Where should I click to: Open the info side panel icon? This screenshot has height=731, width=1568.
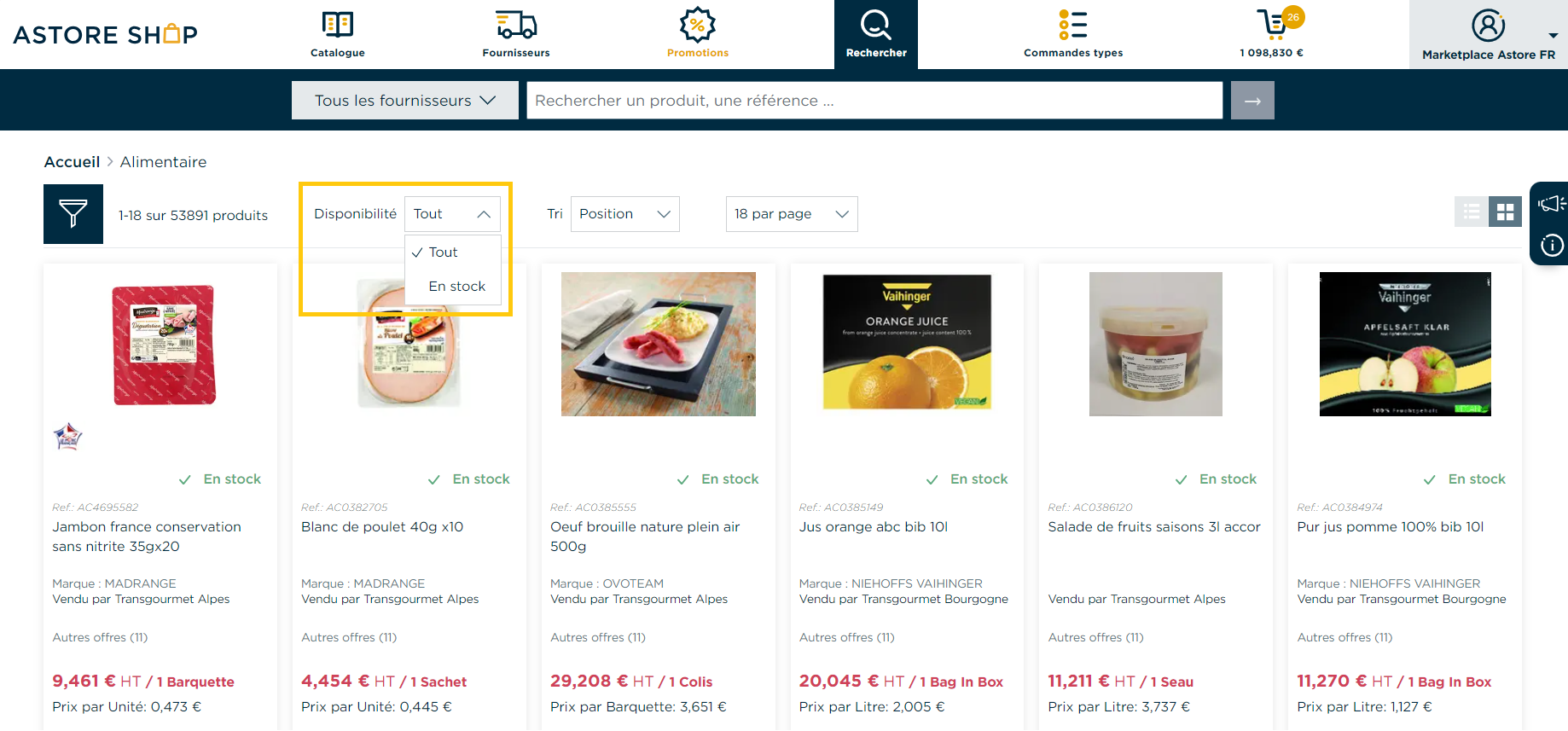pyautogui.click(x=1552, y=246)
